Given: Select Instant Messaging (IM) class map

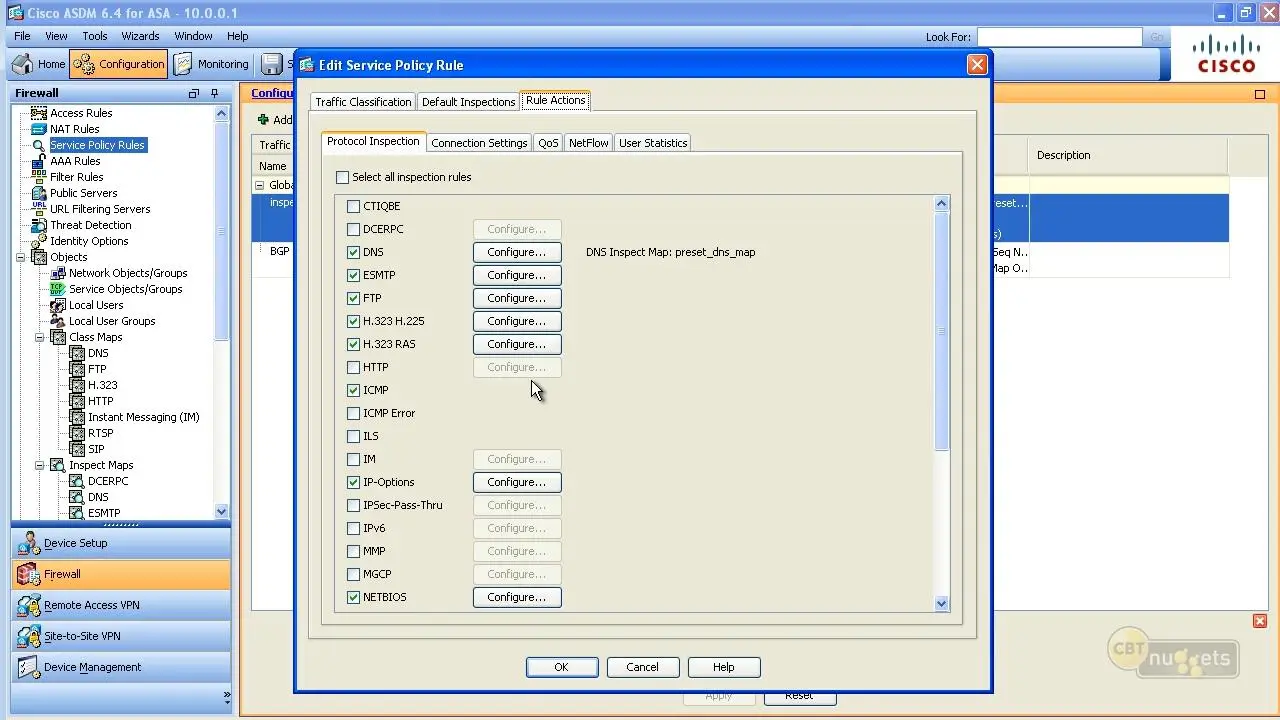Looking at the screenshot, I should pos(144,417).
